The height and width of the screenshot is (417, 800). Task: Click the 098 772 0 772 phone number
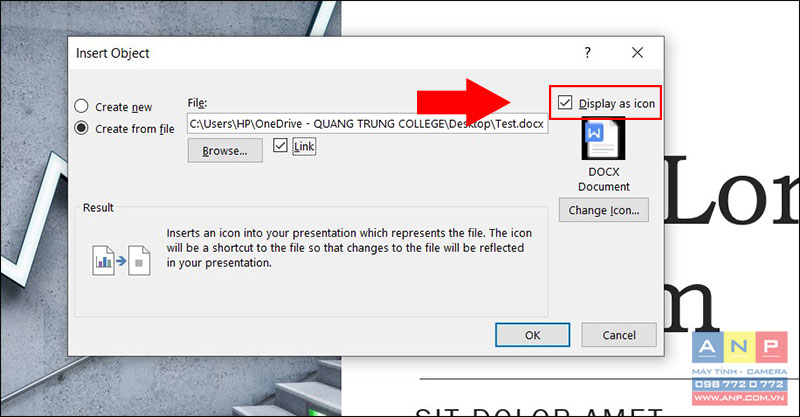[739, 384]
